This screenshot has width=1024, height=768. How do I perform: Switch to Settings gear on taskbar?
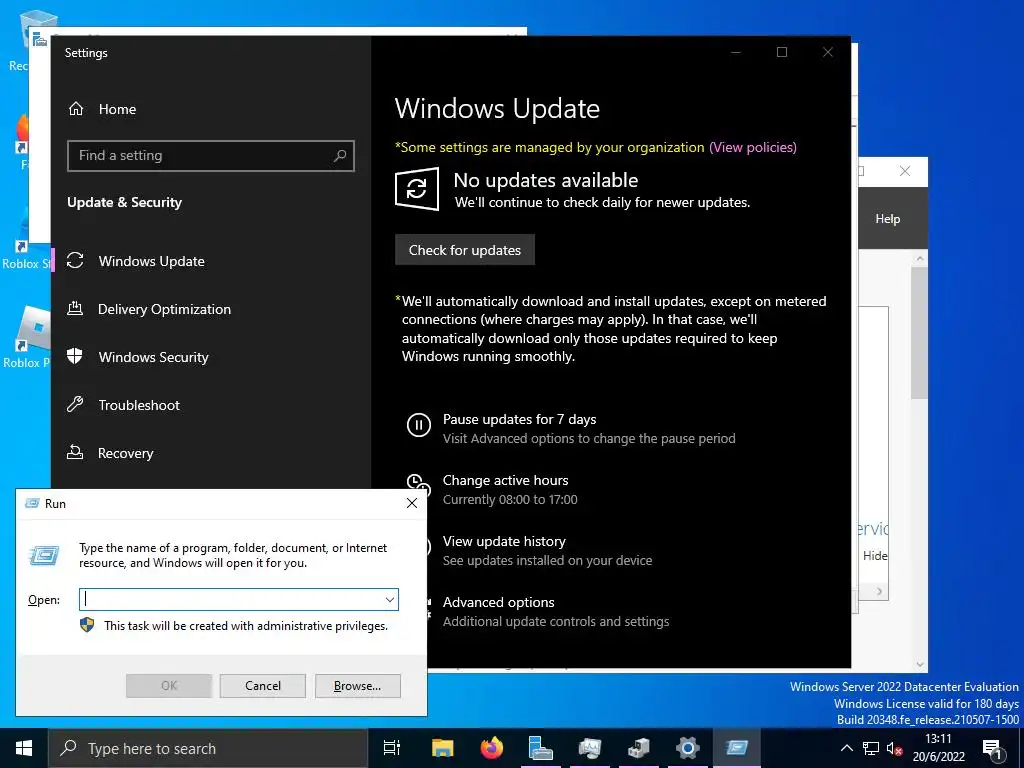(x=687, y=748)
